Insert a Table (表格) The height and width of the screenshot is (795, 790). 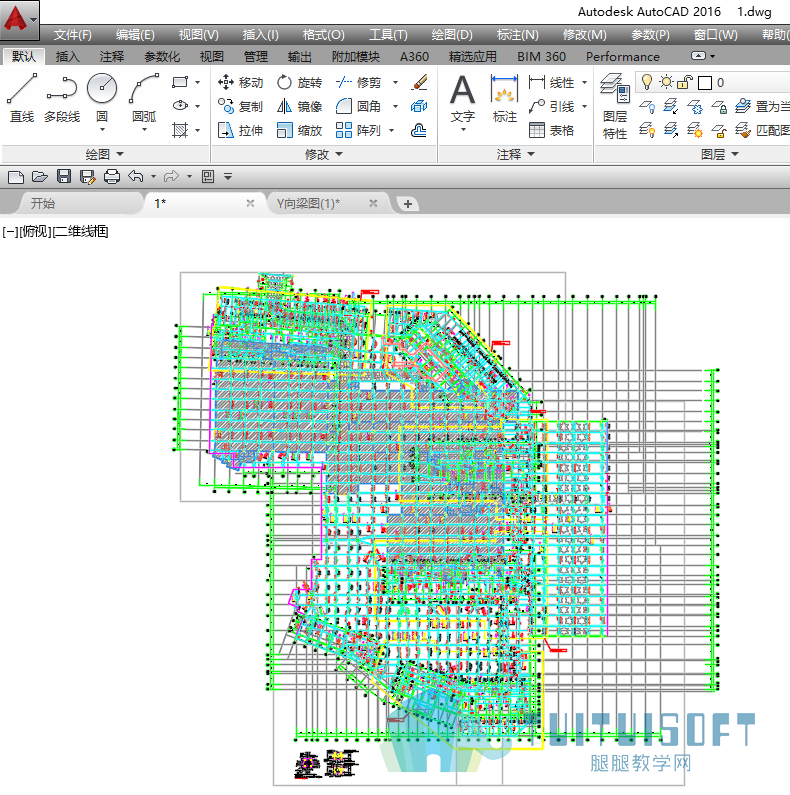(551, 130)
